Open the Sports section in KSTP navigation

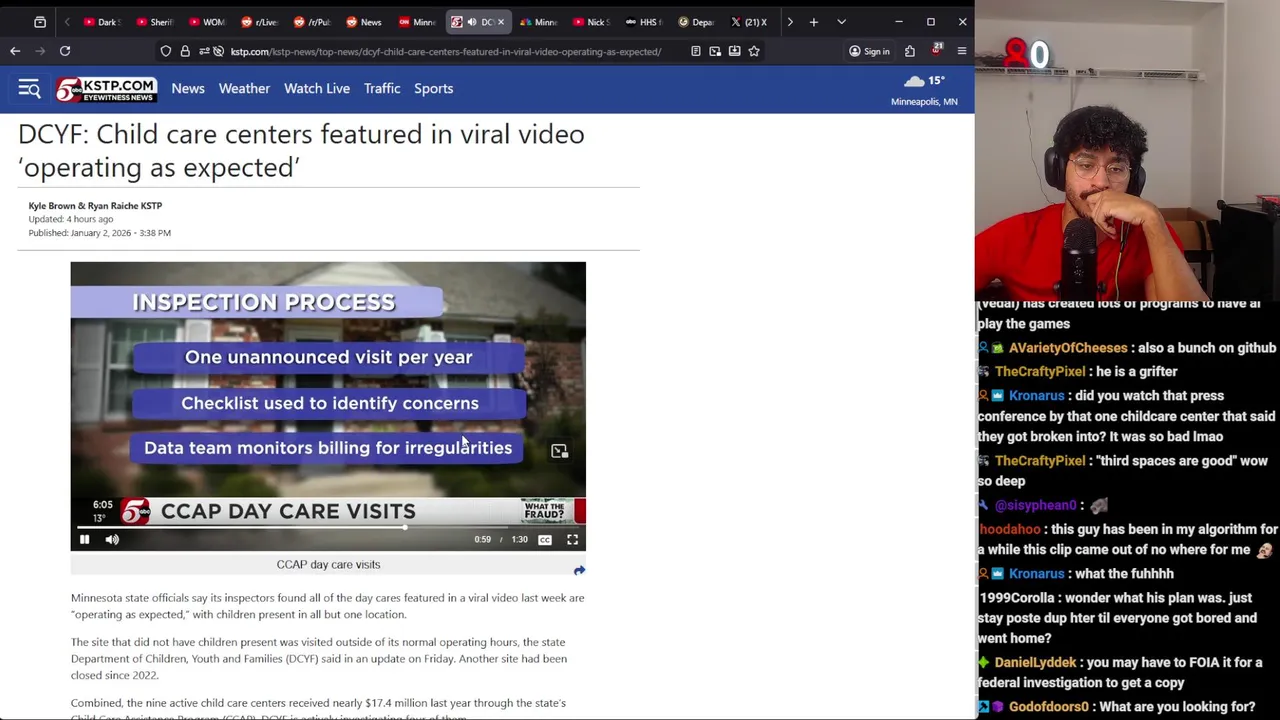tap(434, 89)
